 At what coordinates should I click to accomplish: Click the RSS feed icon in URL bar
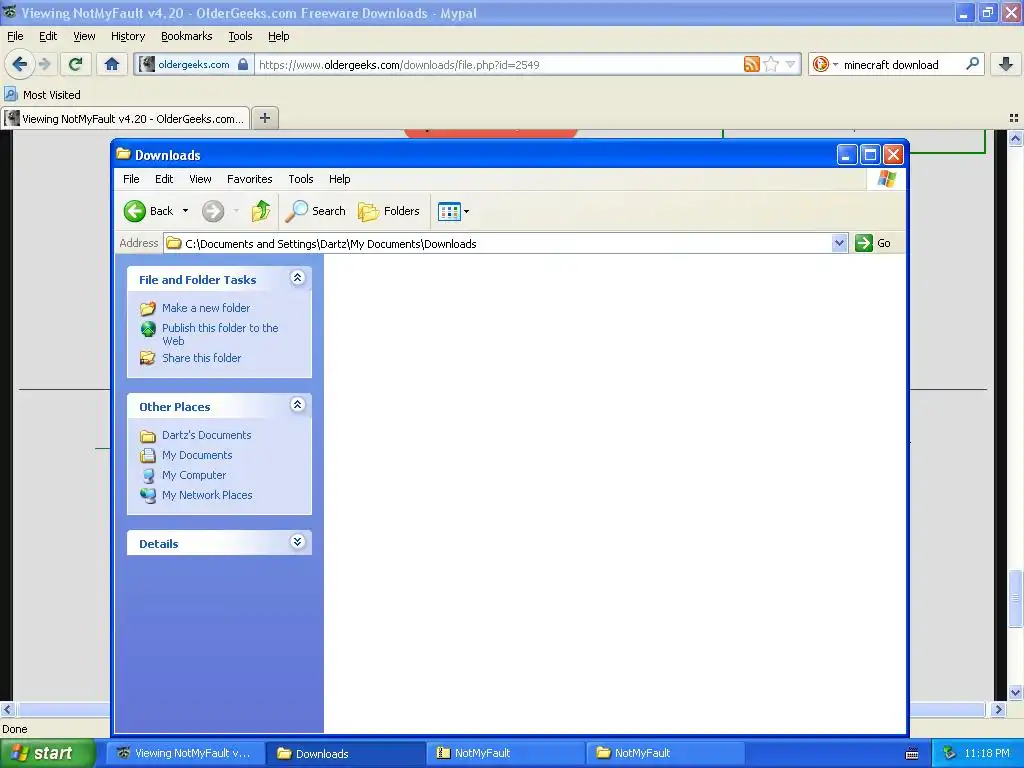pyautogui.click(x=752, y=64)
